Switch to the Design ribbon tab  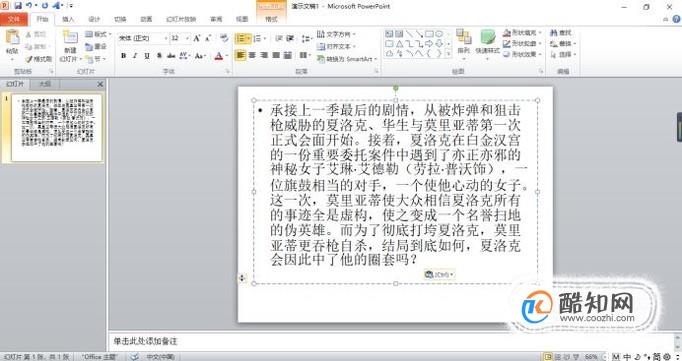94,19
